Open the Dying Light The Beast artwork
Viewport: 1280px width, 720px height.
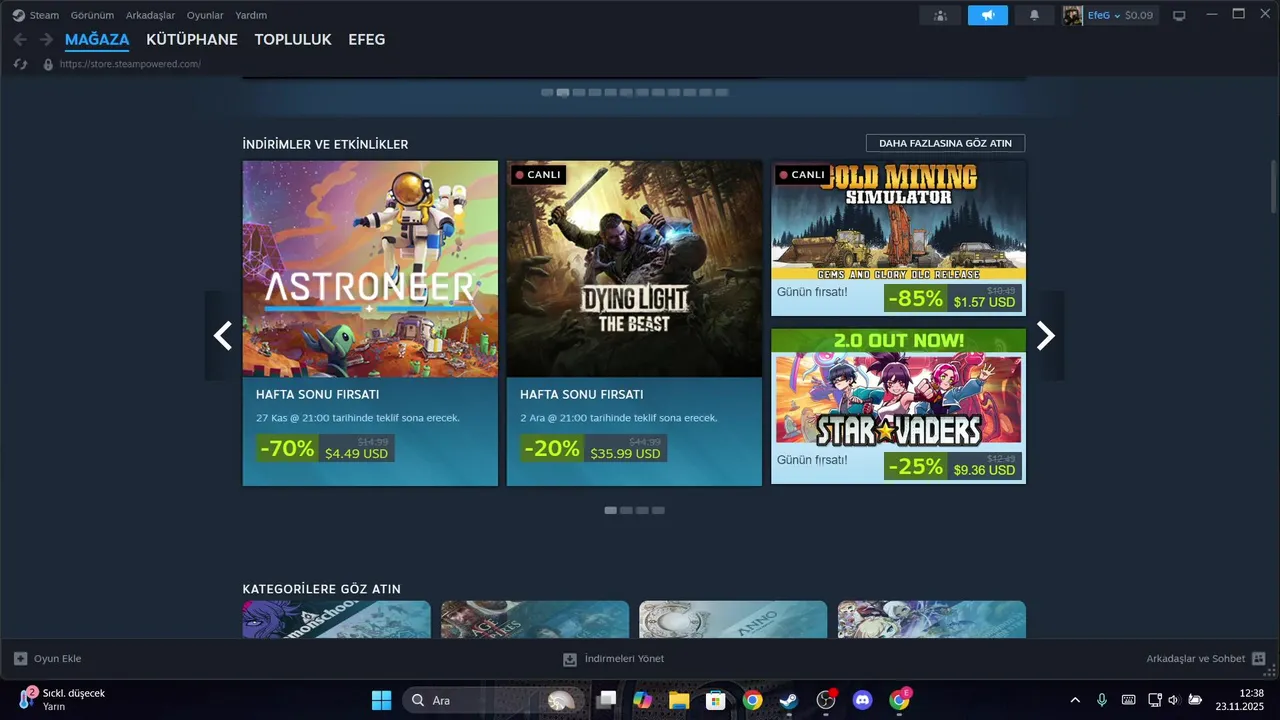pos(634,269)
